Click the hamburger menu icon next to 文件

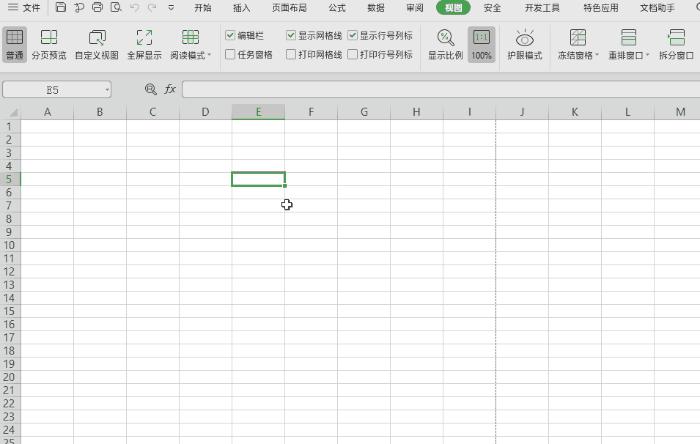(x=13, y=7)
